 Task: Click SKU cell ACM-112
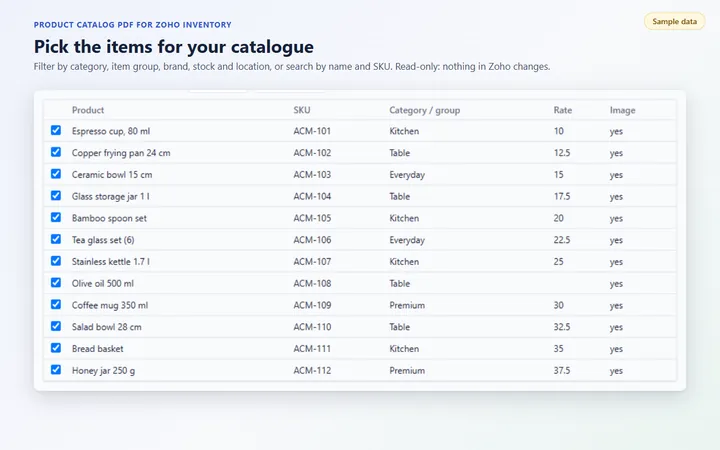[312, 371]
